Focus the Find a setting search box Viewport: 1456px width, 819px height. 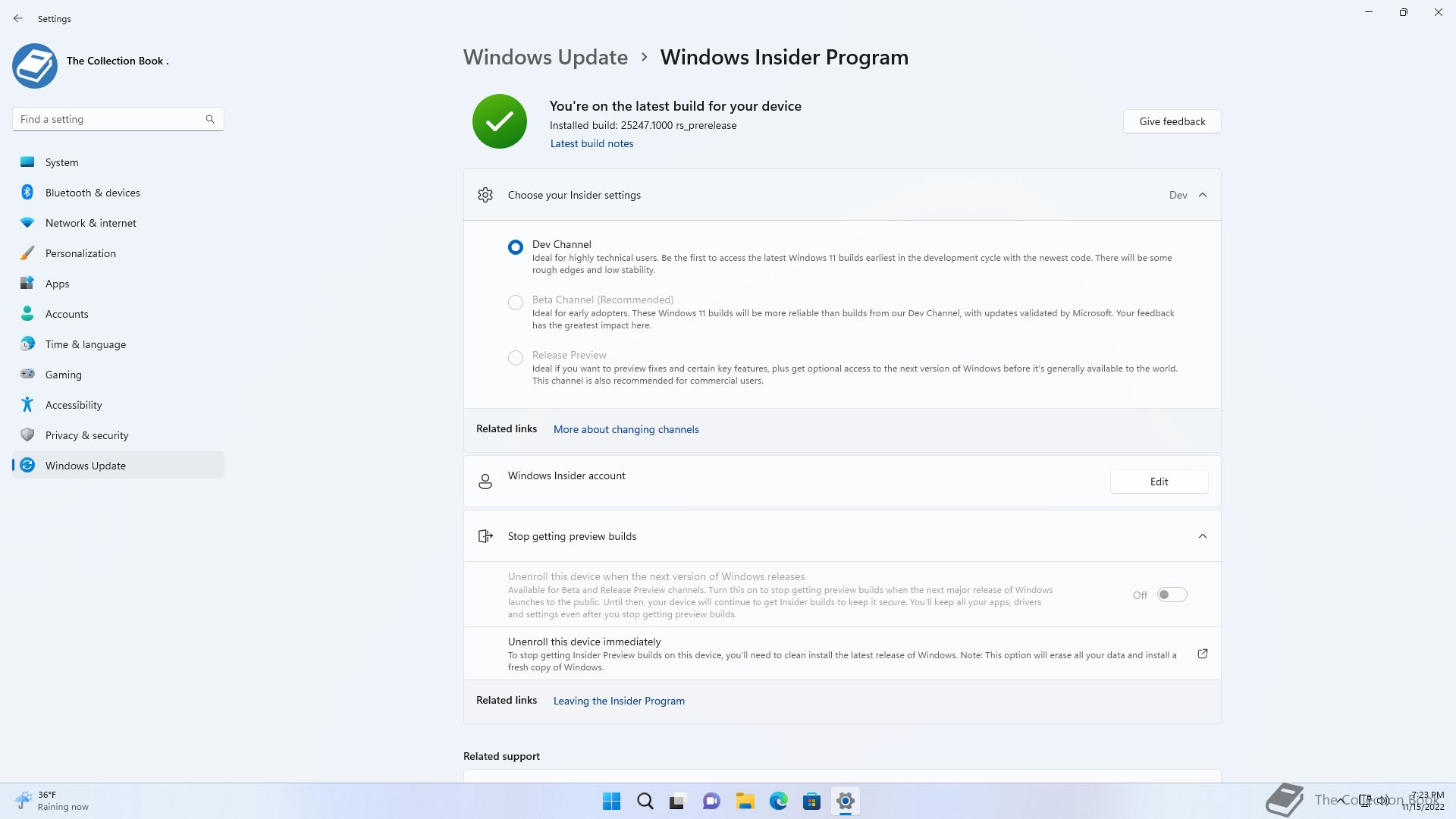pos(118,119)
